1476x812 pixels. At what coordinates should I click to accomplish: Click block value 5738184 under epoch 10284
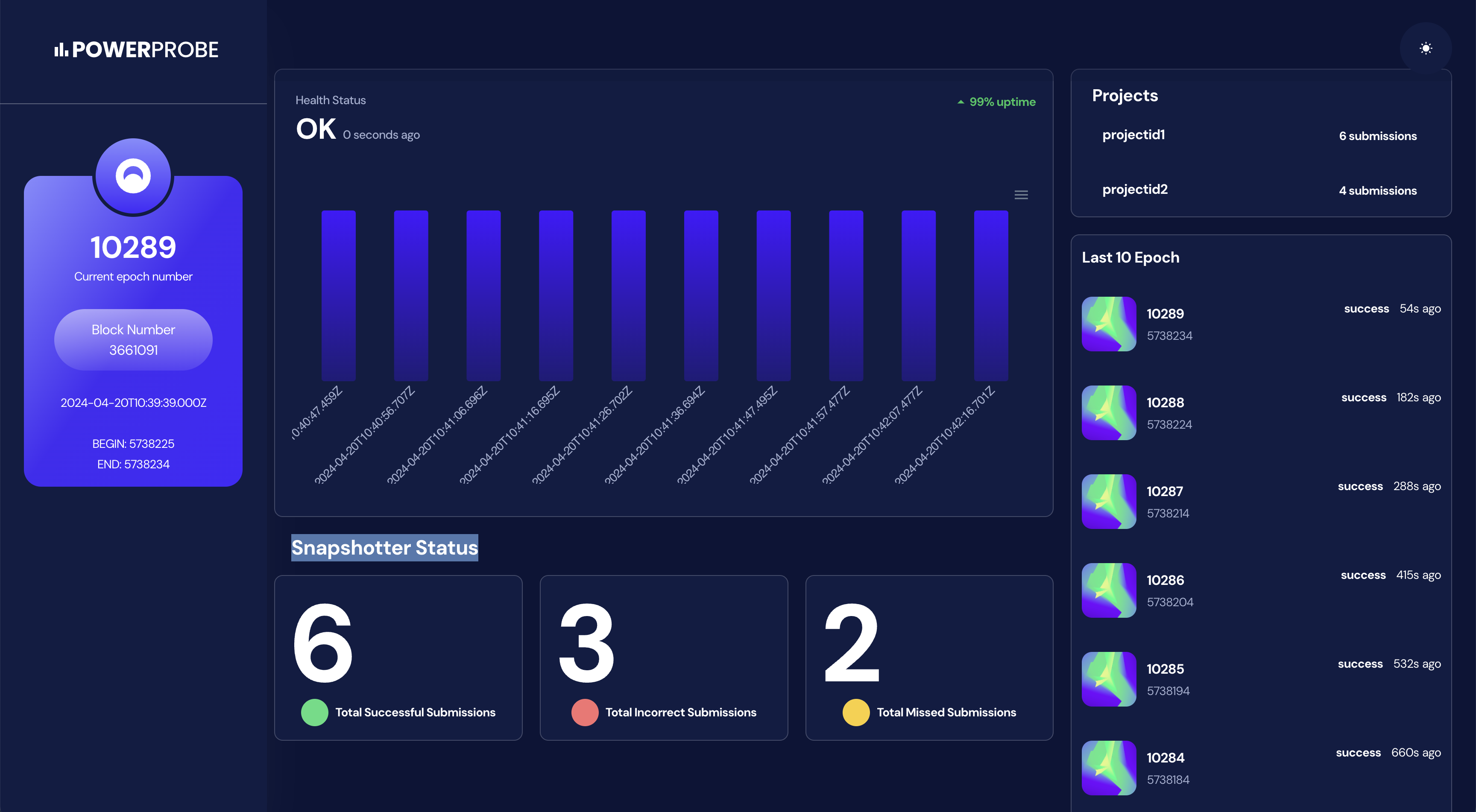pyautogui.click(x=1168, y=780)
